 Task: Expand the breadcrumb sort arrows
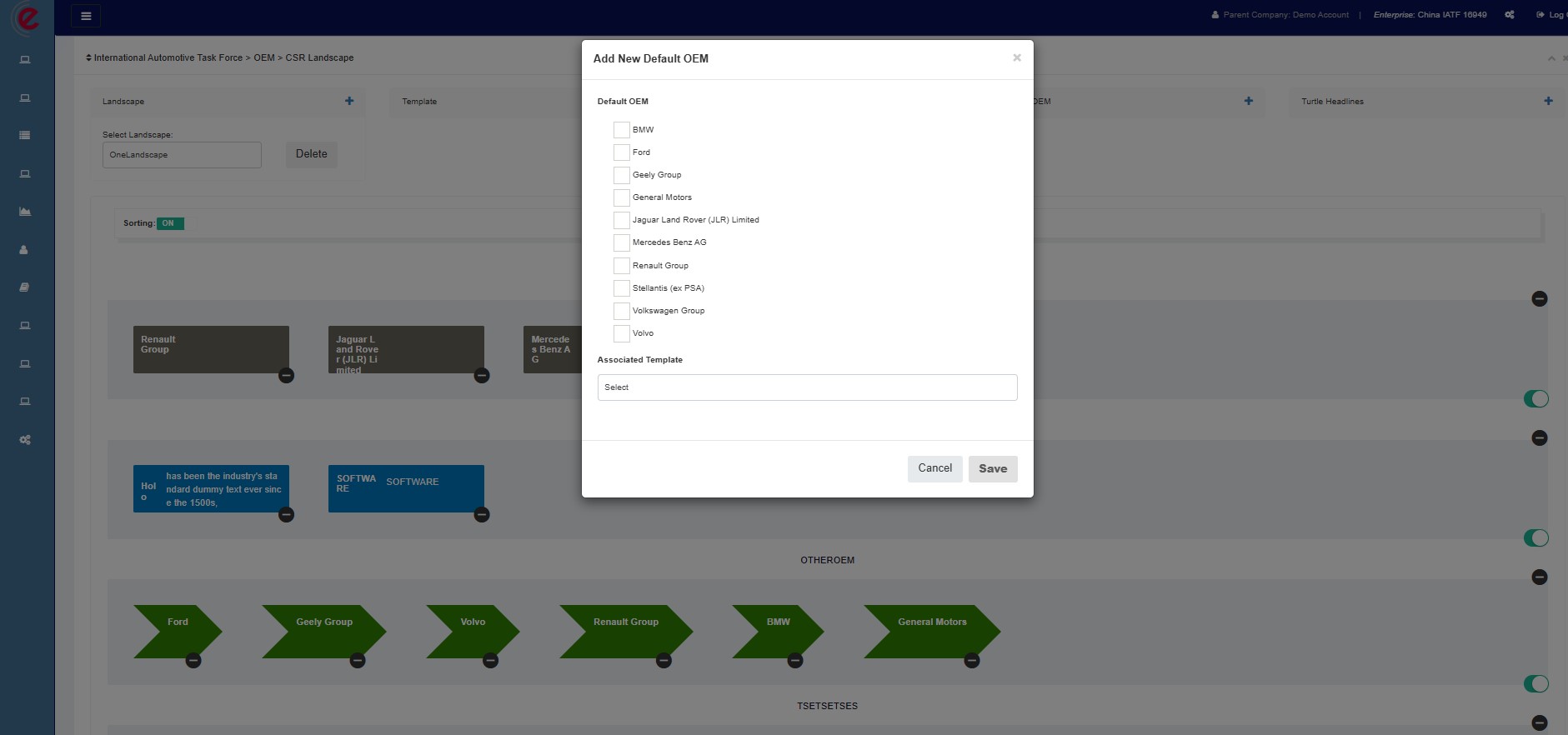click(x=88, y=57)
